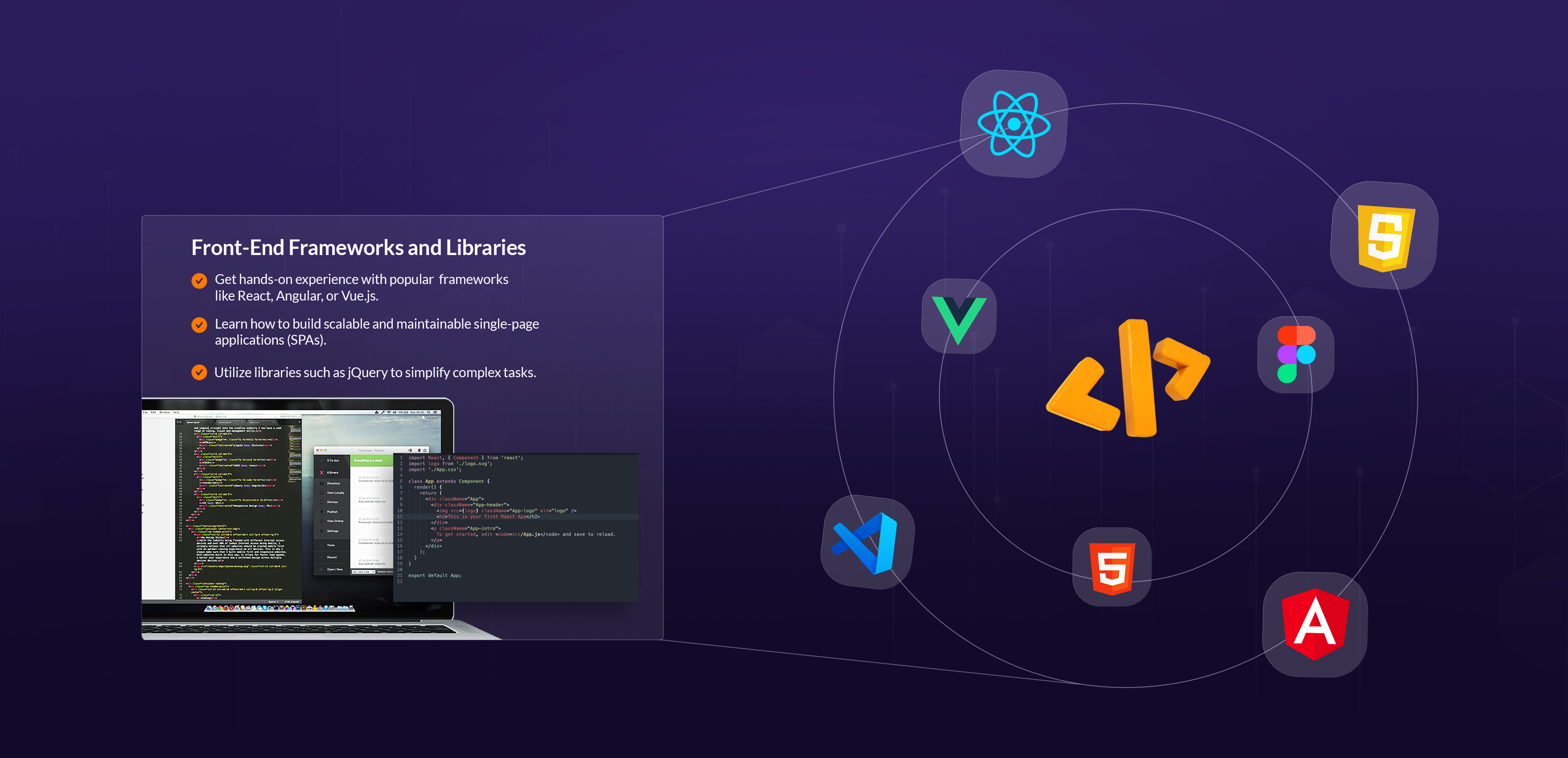Click the Vue.js logo icon
The width and height of the screenshot is (1568, 758).
click(960, 316)
